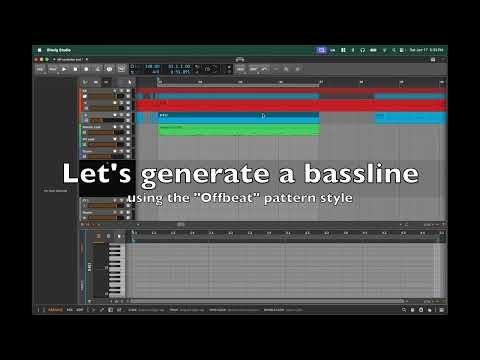Screen dimensions: 480x360
Task: Select the green clip in the arranger
Action: point(239,130)
